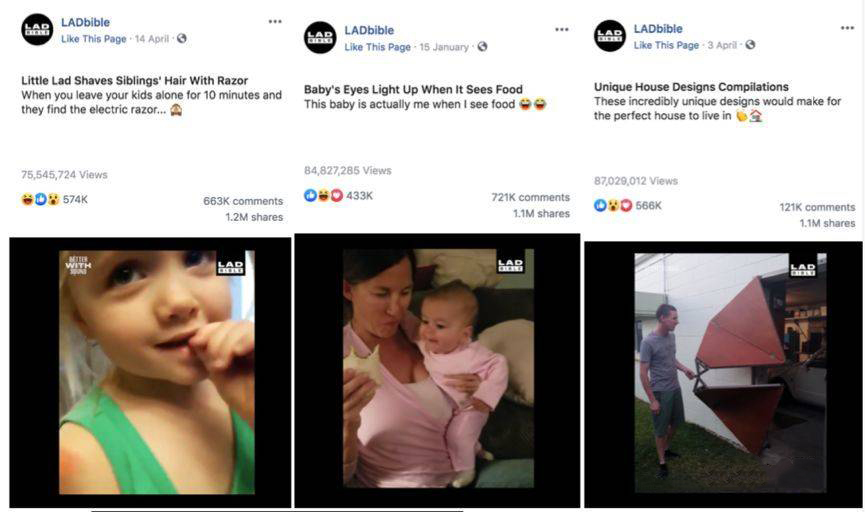The height and width of the screenshot is (512, 865).
Task: Expand options menu on house designs post
Action: 847,28
